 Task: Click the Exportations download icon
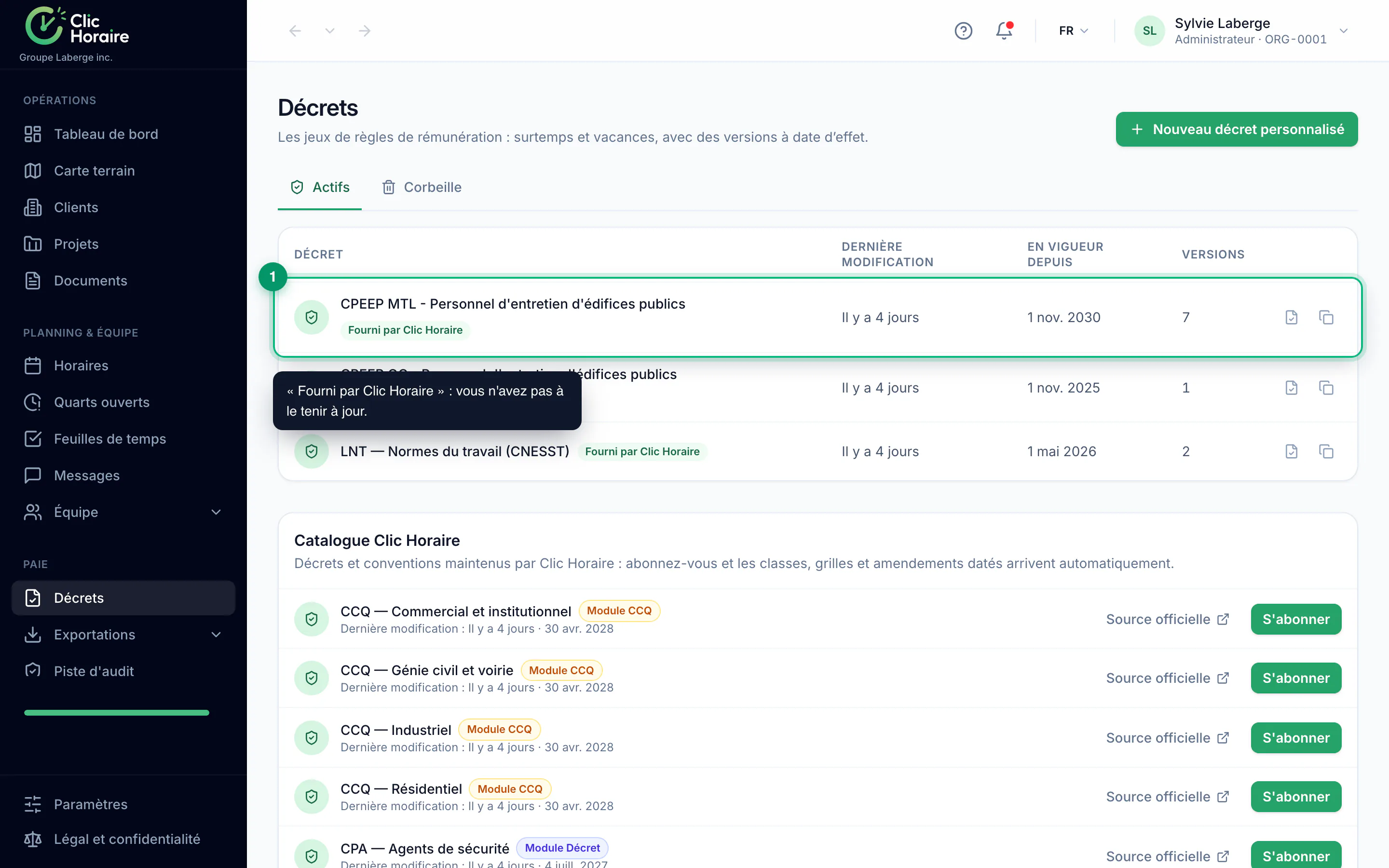(33, 634)
